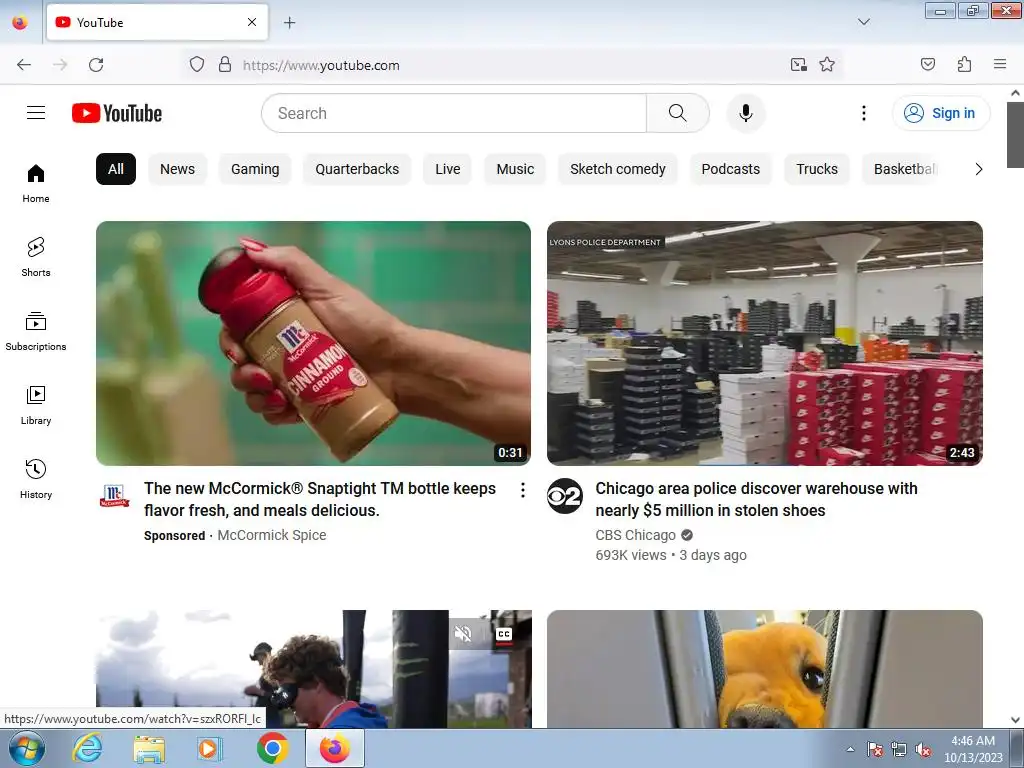This screenshot has width=1024, height=768.
Task: Visit CBS Chicago channel name link
Action: pyautogui.click(x=635, y=535)
